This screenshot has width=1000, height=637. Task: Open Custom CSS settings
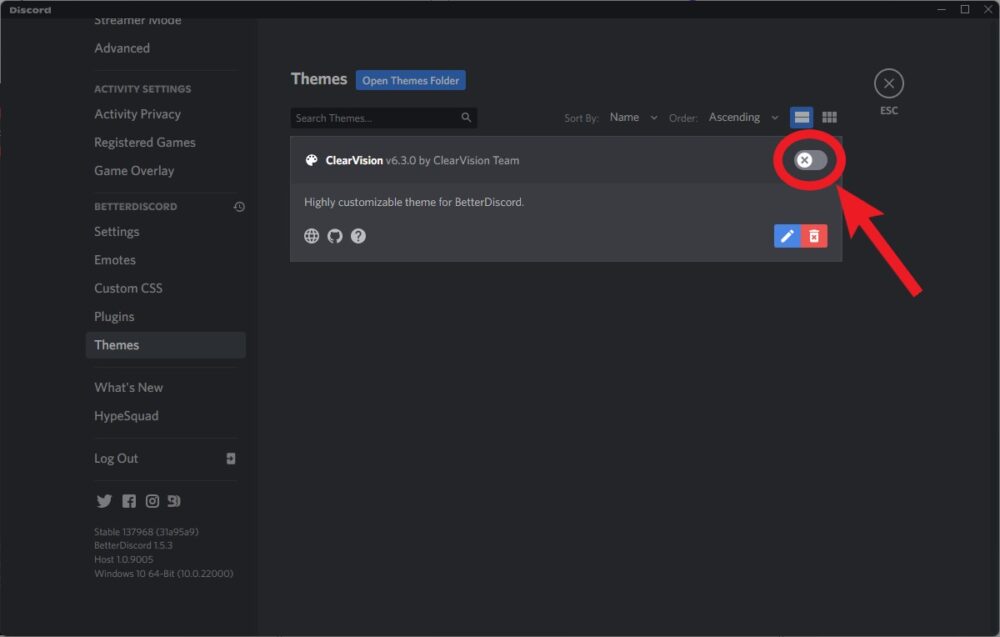pos(128,288)
